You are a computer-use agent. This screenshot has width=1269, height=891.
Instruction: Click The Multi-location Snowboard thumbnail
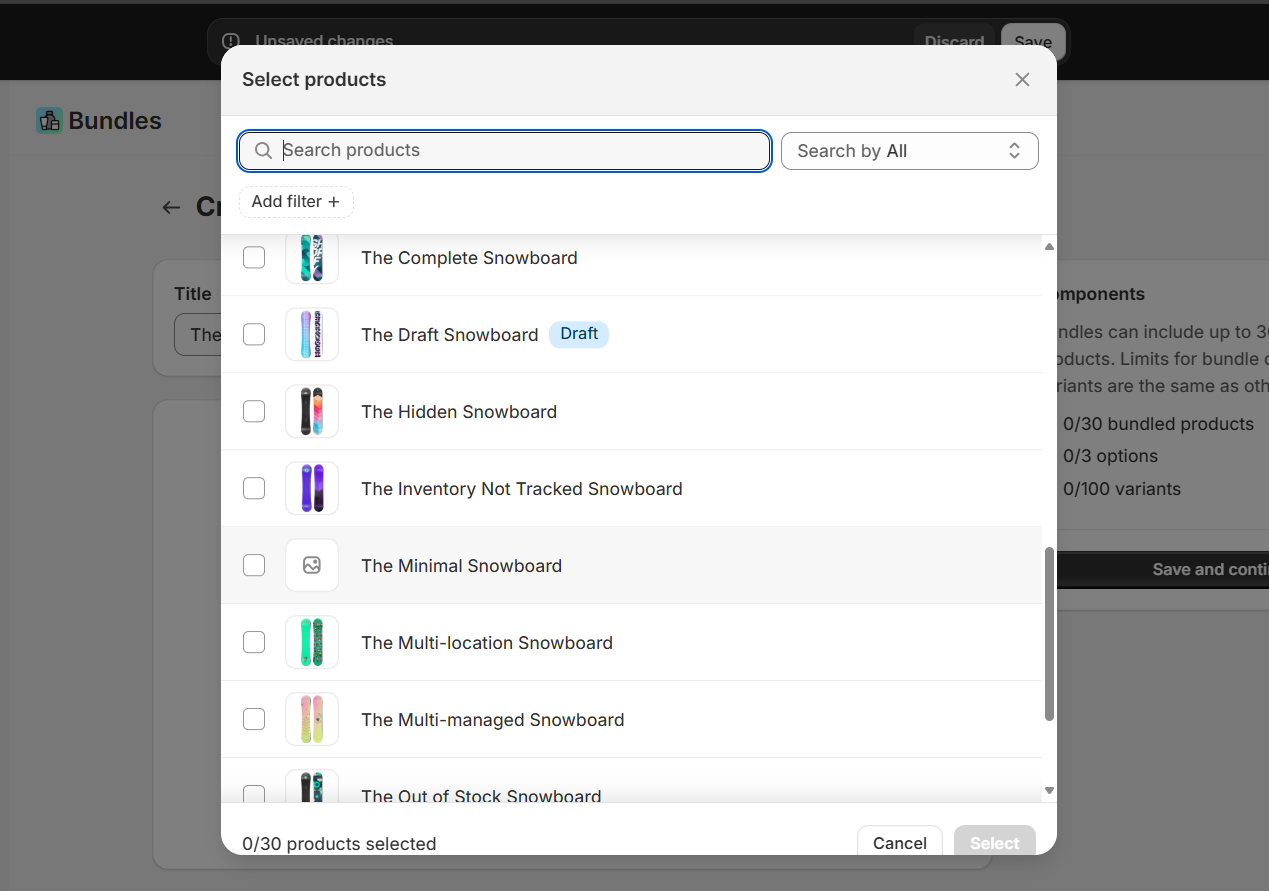click(311, 642)
